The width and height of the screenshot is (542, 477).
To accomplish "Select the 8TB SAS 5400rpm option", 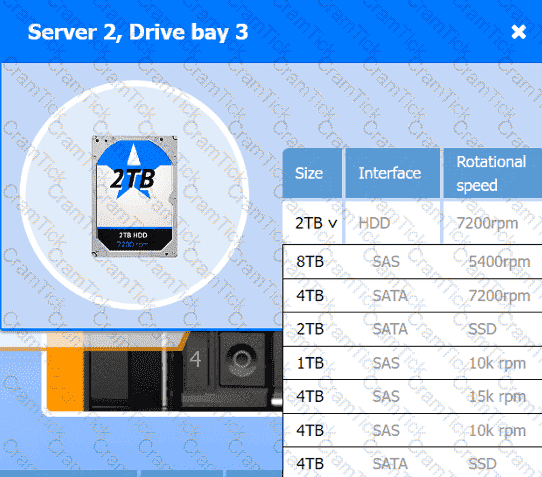I will tap(412, 261).
